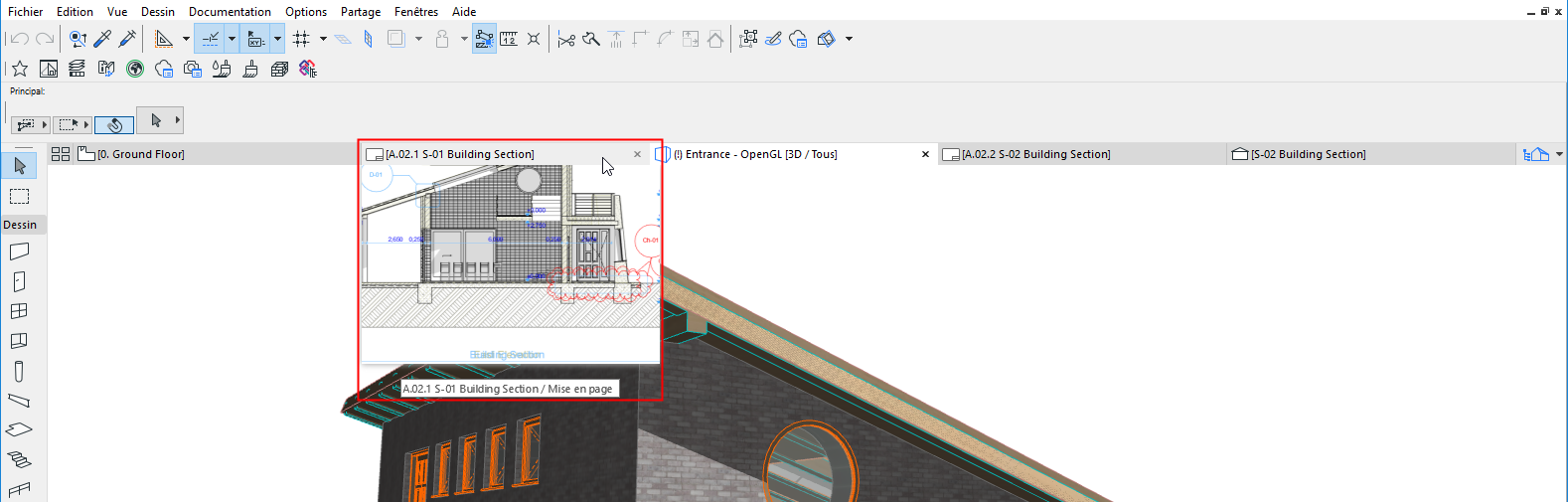
Task: Select the Door tool
Action: click(x=19, y=282)
